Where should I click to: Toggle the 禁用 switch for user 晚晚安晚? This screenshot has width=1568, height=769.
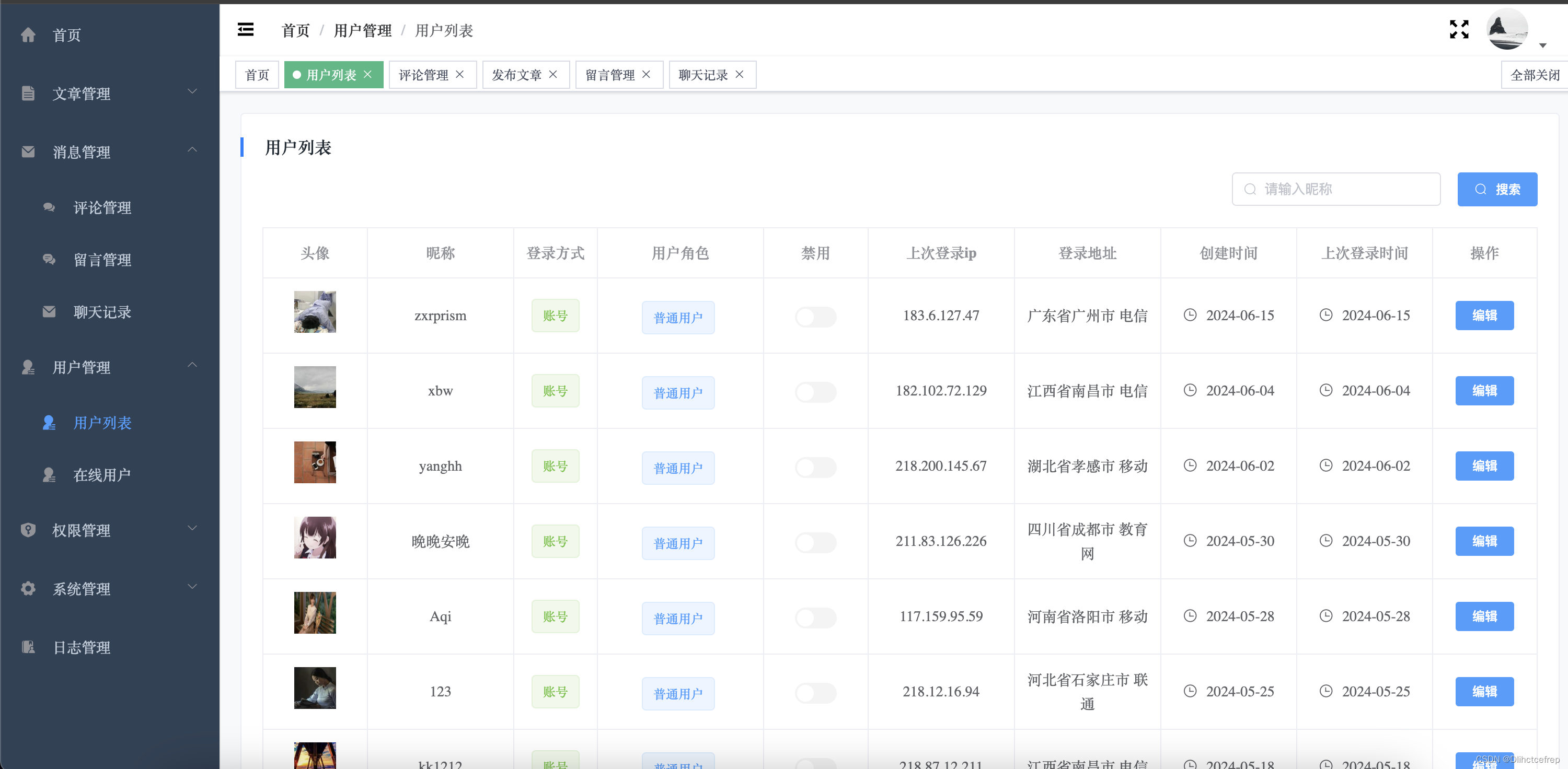[x=816, y=542]
